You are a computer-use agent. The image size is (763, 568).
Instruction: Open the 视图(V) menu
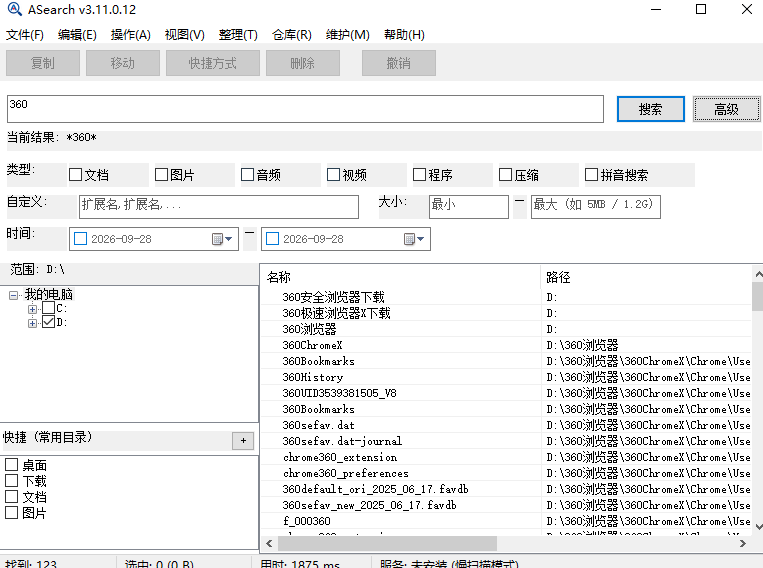[x=184, y=35]
